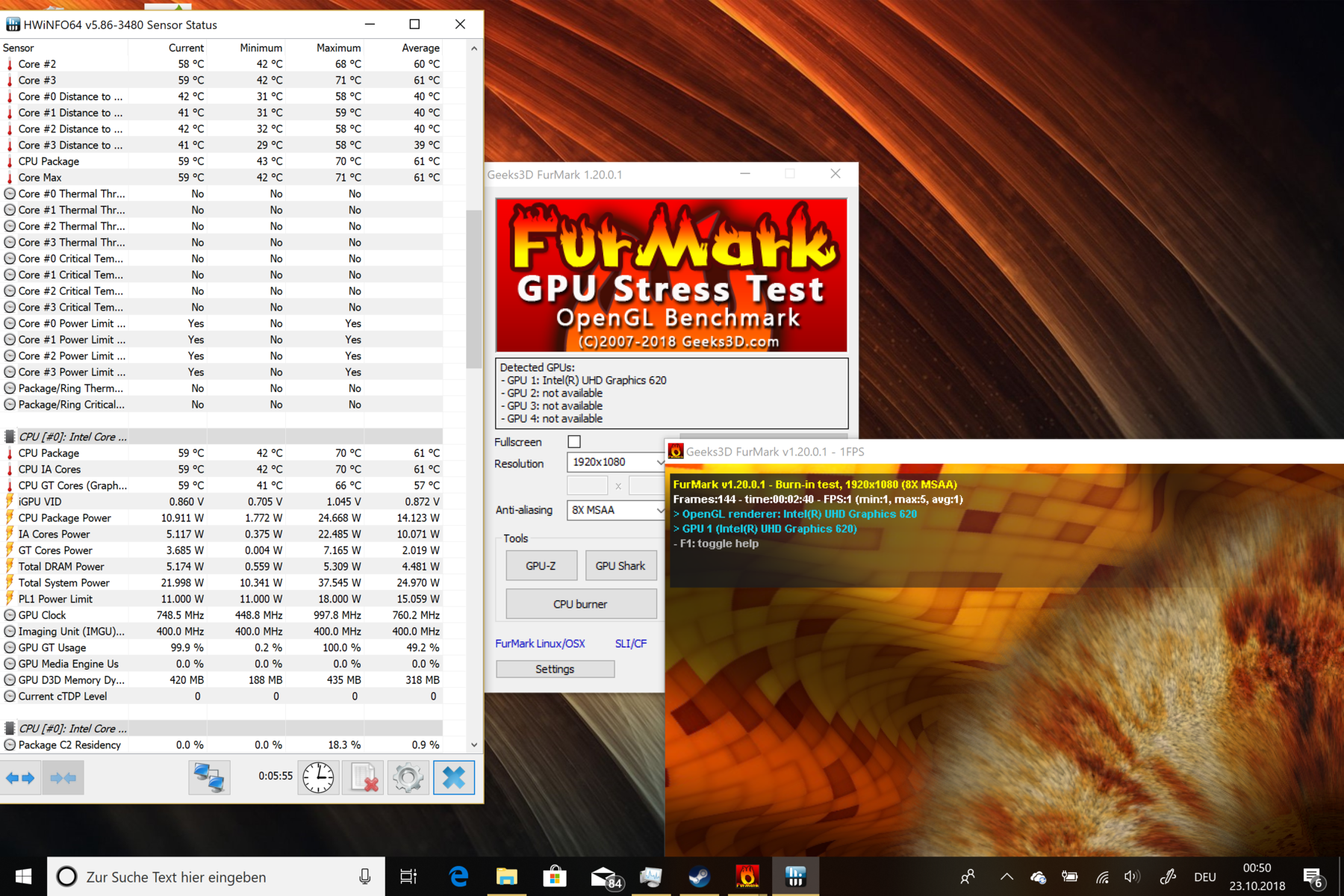Viewport: 1344px width, 896px height.
Task: Open the Resolution dropdown in FurMark
Action: click(615, 462)
